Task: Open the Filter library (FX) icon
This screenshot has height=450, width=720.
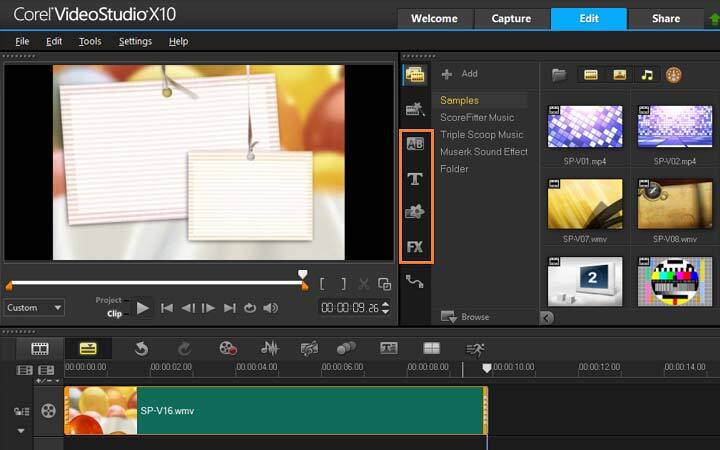Action: pyautogui.click(x=415, y=247)
